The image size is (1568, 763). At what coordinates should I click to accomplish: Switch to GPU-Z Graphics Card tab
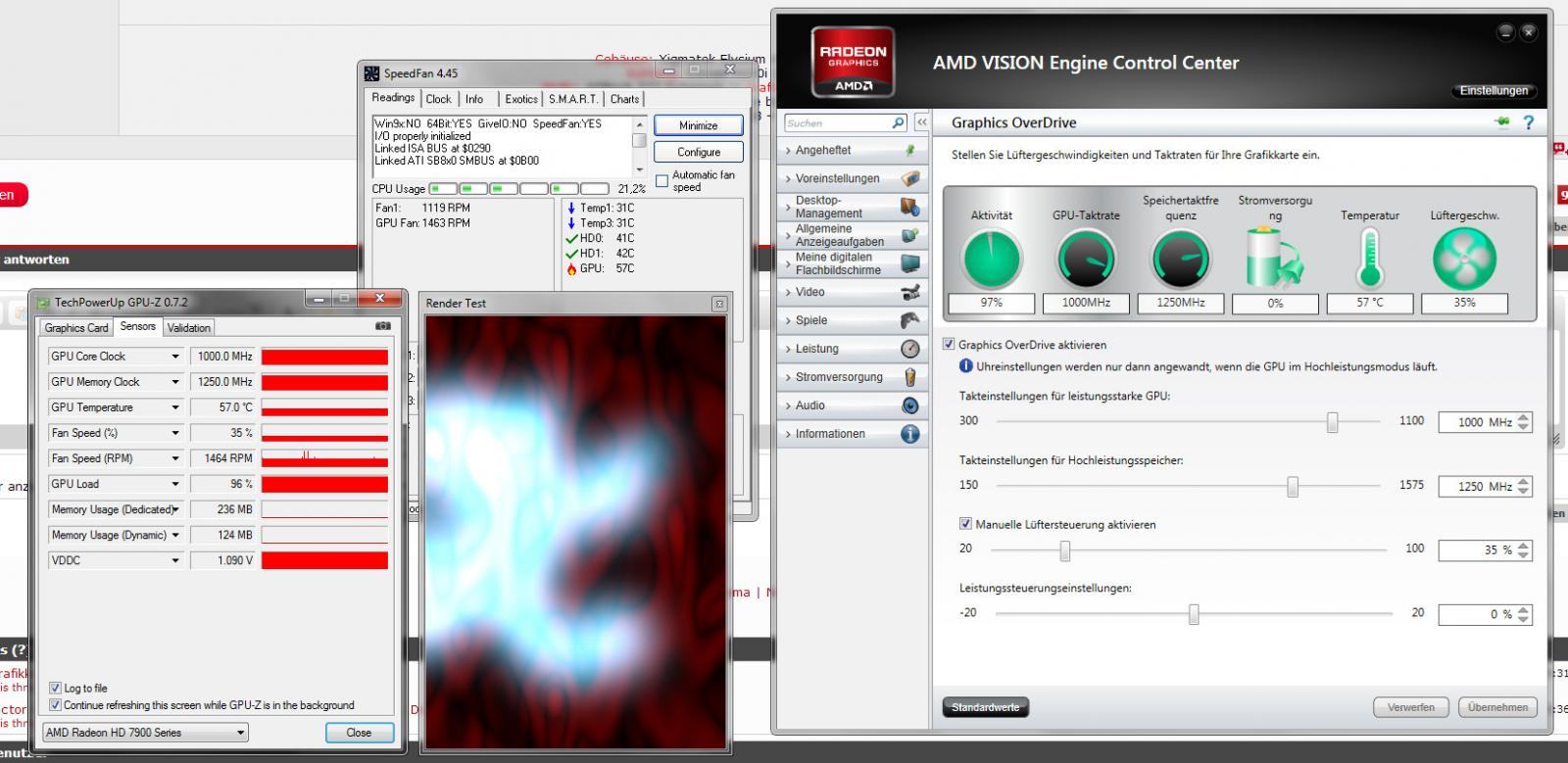(76, 328)
